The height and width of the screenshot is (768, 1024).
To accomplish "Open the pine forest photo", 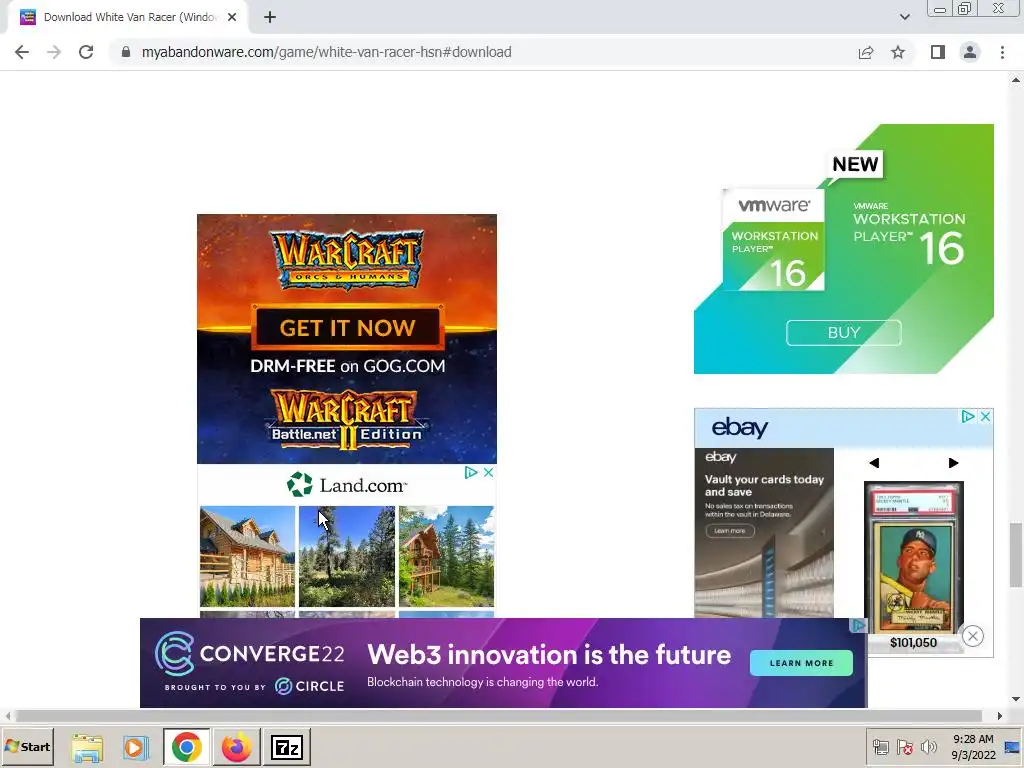I will (347, 556).
